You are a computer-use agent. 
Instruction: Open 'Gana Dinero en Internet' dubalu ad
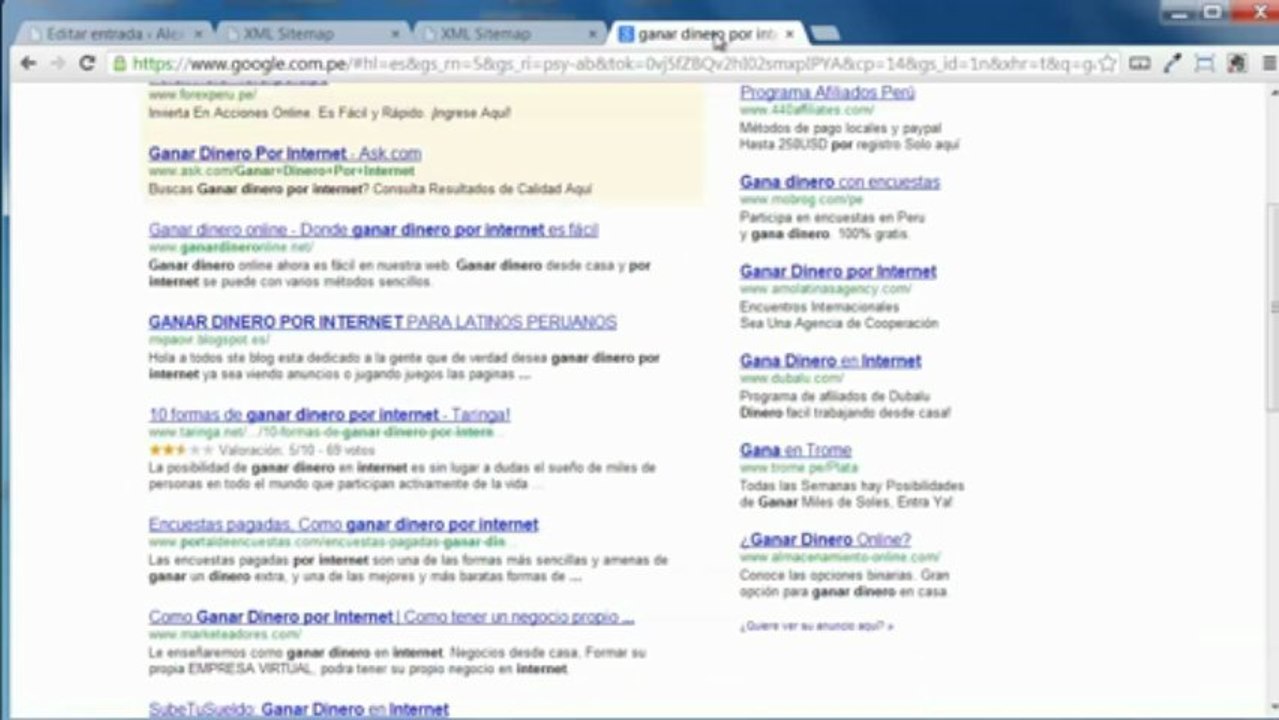tap(830, 360)
